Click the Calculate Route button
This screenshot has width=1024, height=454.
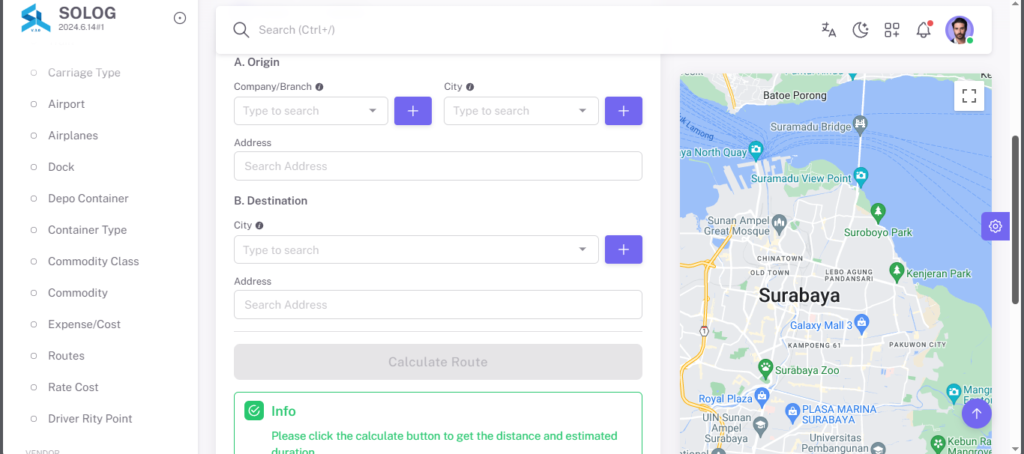point(438,362)
